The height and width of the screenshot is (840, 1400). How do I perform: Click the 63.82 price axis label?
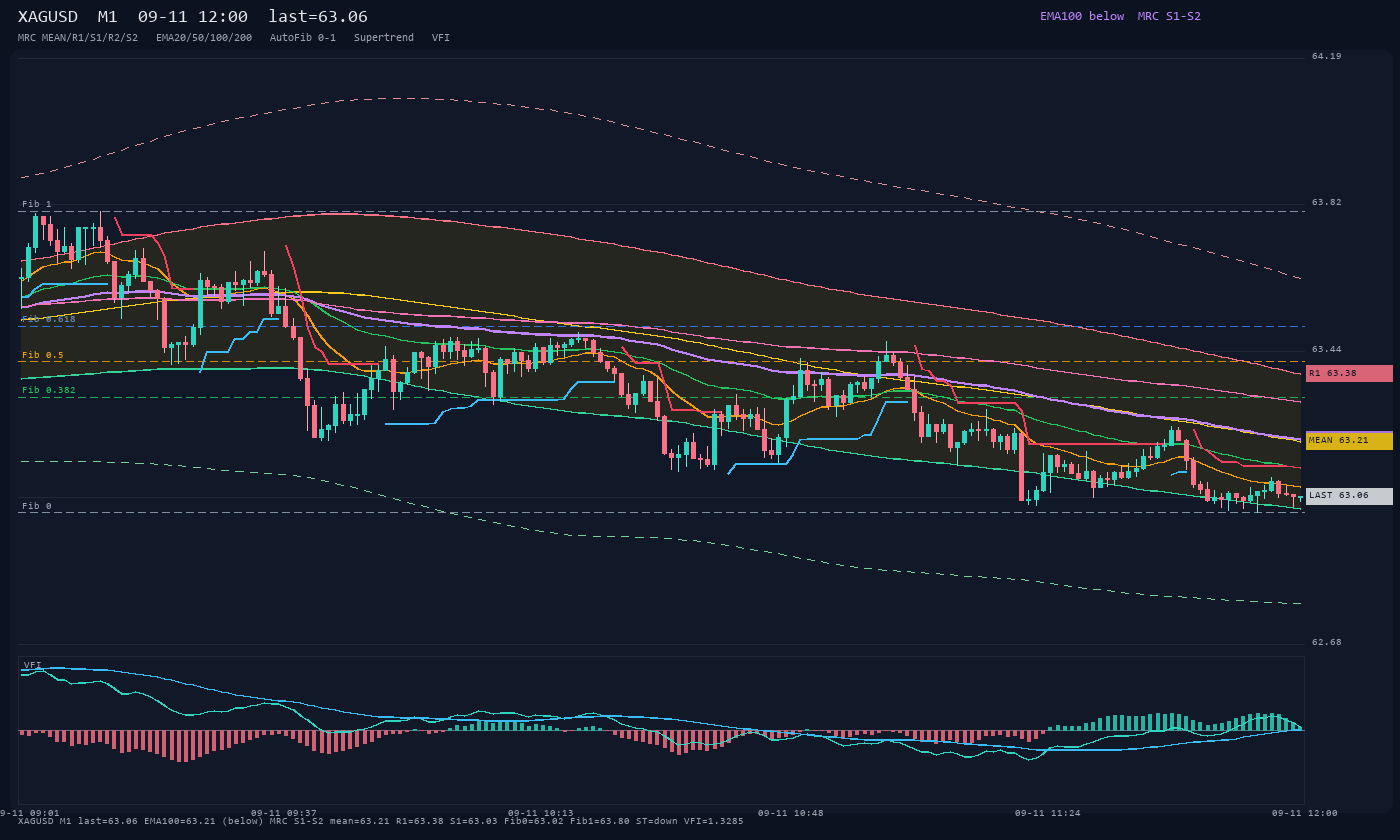pos(1327,202)
